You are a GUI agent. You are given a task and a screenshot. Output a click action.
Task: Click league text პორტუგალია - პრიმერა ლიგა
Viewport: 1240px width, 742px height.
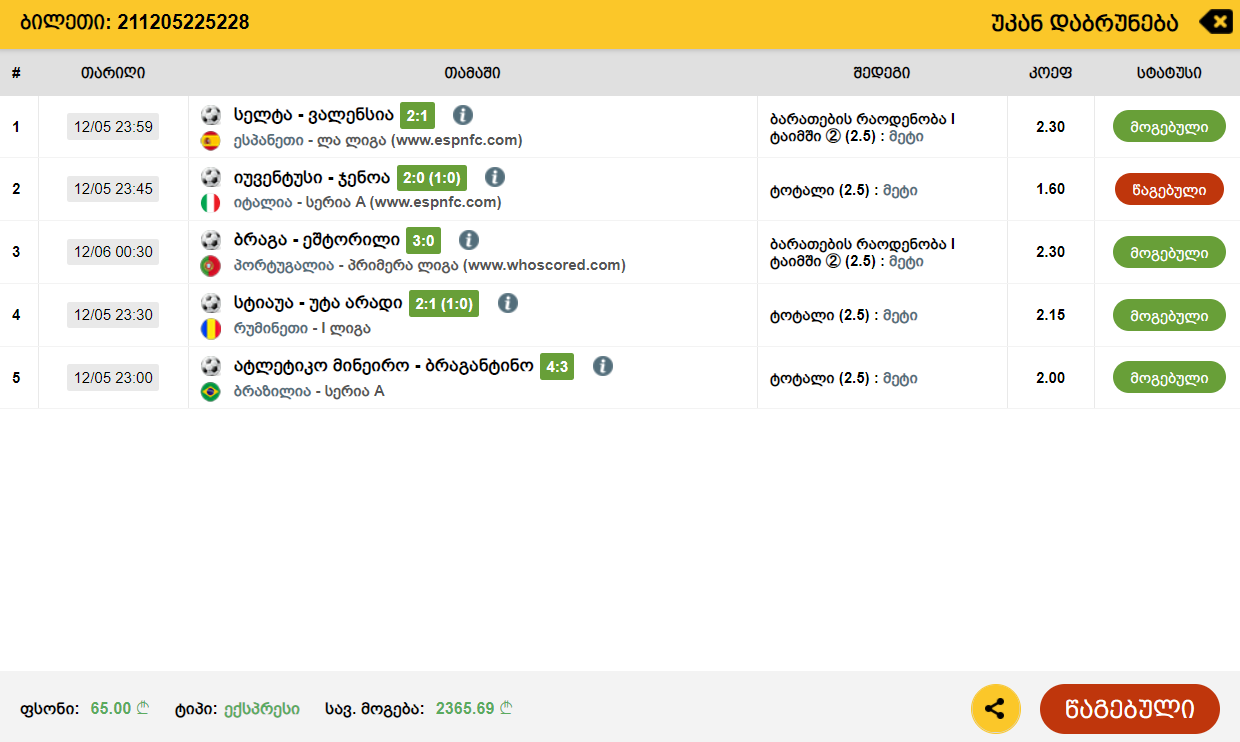click(346, 265)
